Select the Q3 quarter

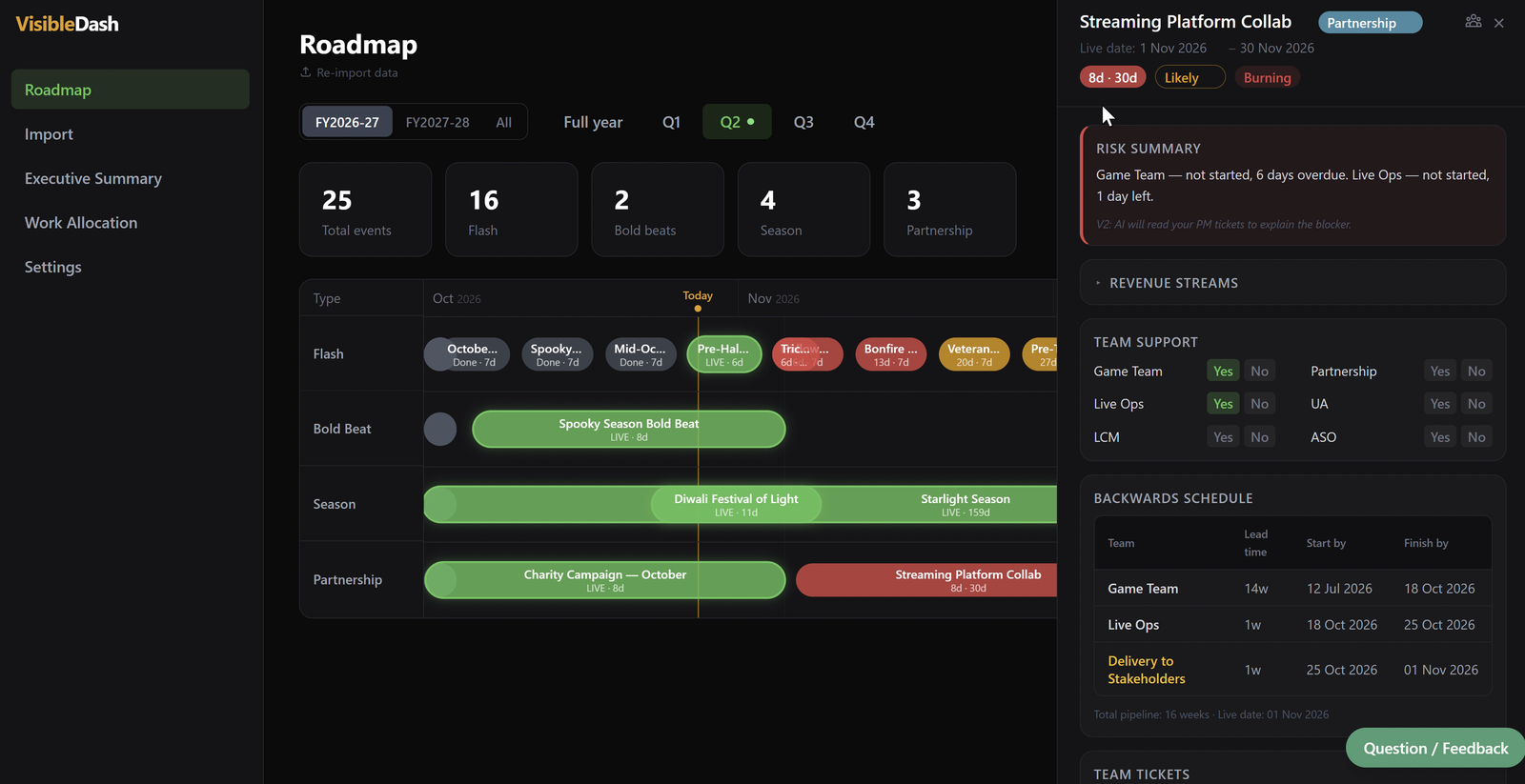(x=803, y=122)
